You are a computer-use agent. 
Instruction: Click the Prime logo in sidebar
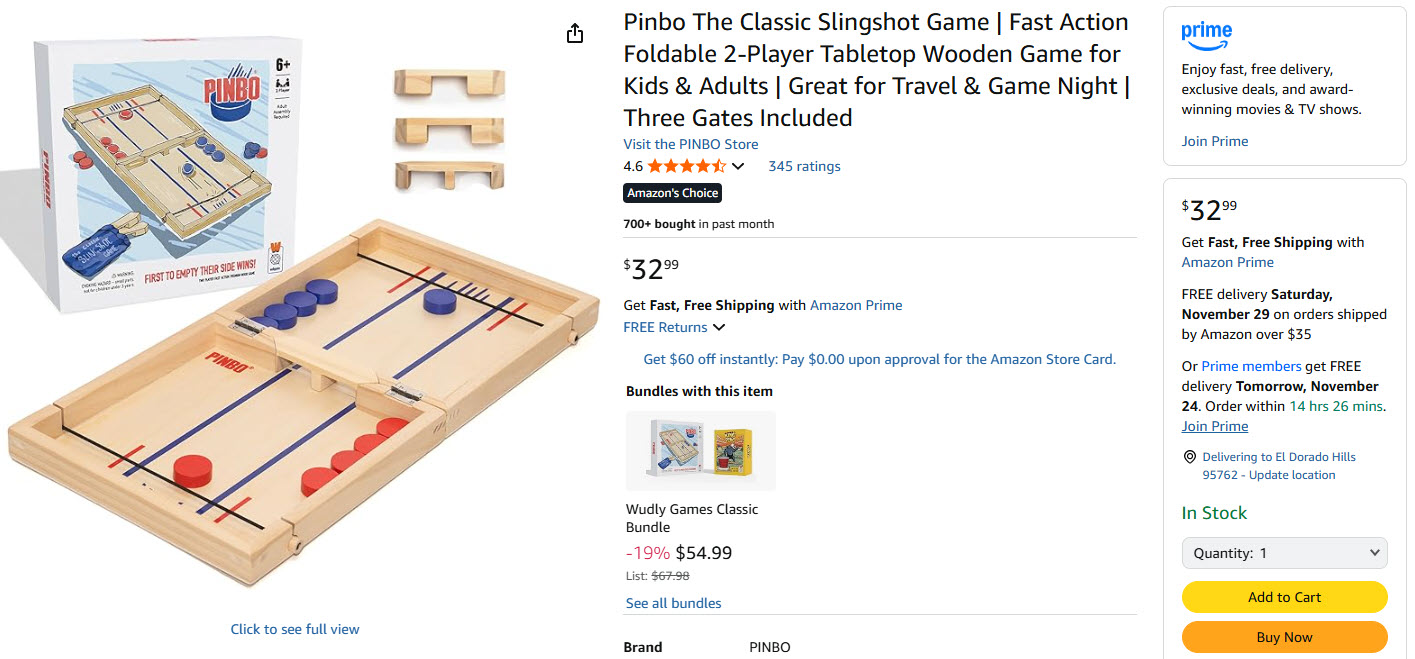1206,35
